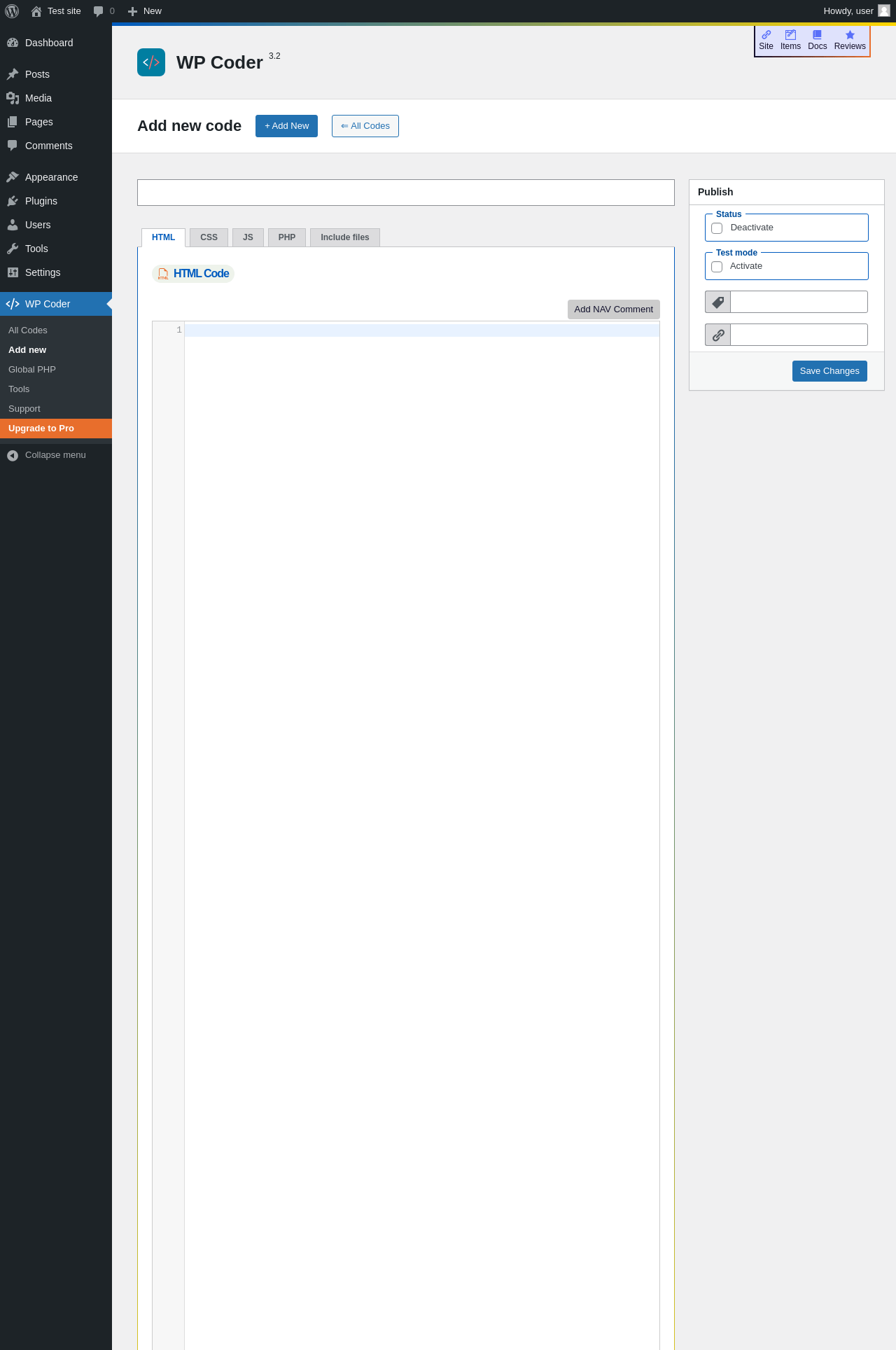
Task: Open the WordPress logo menu
Action: 12,11
